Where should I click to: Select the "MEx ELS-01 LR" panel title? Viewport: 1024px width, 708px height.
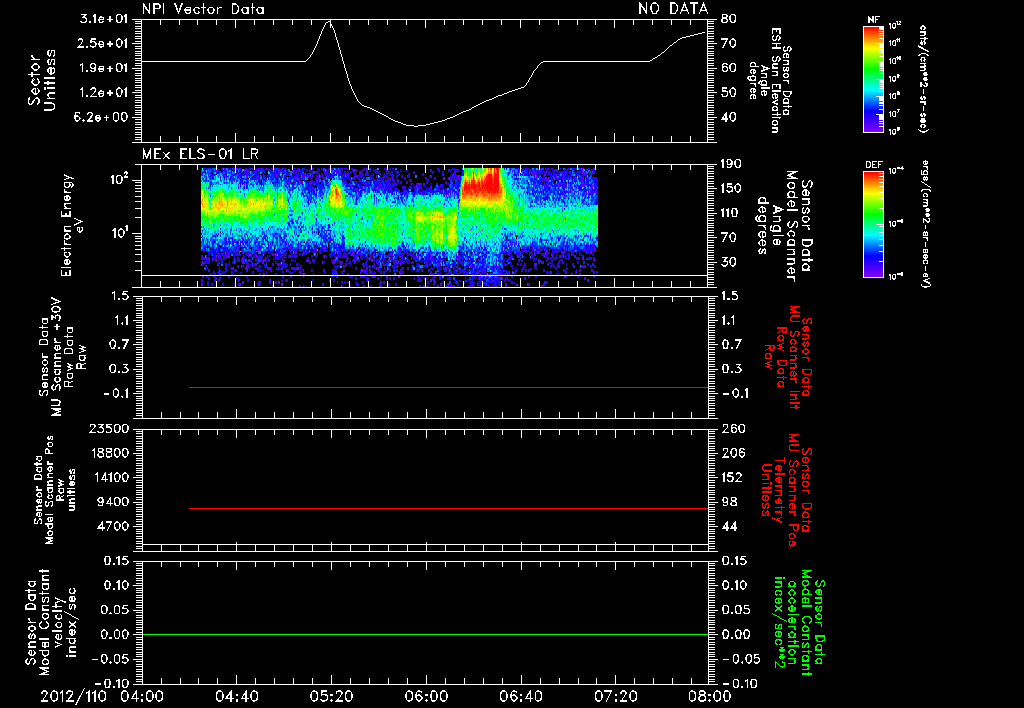[200, 154]
